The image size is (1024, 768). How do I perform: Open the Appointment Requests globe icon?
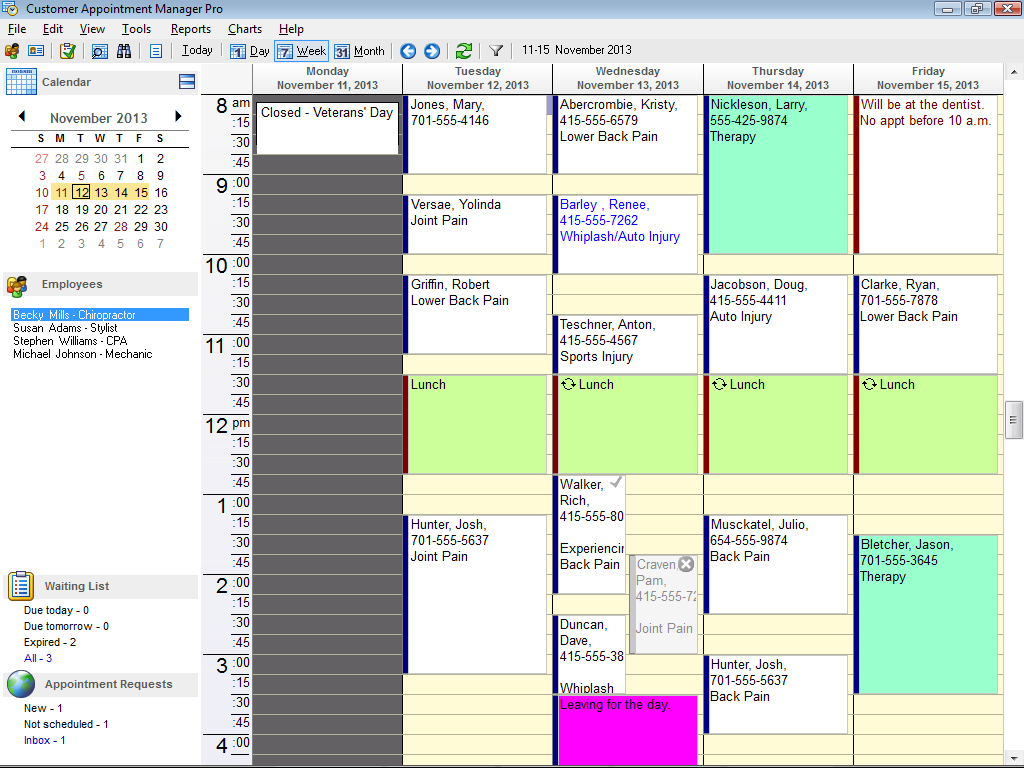coord(22,685)
